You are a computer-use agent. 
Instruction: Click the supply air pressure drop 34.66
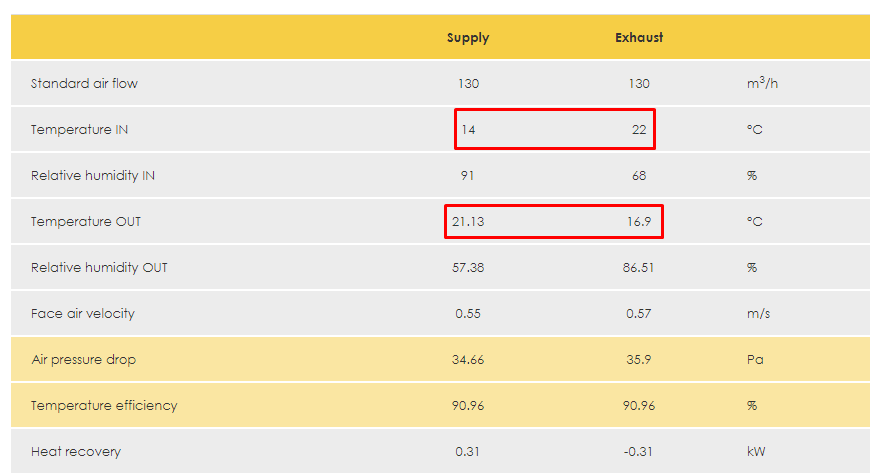tap(468, 360)
